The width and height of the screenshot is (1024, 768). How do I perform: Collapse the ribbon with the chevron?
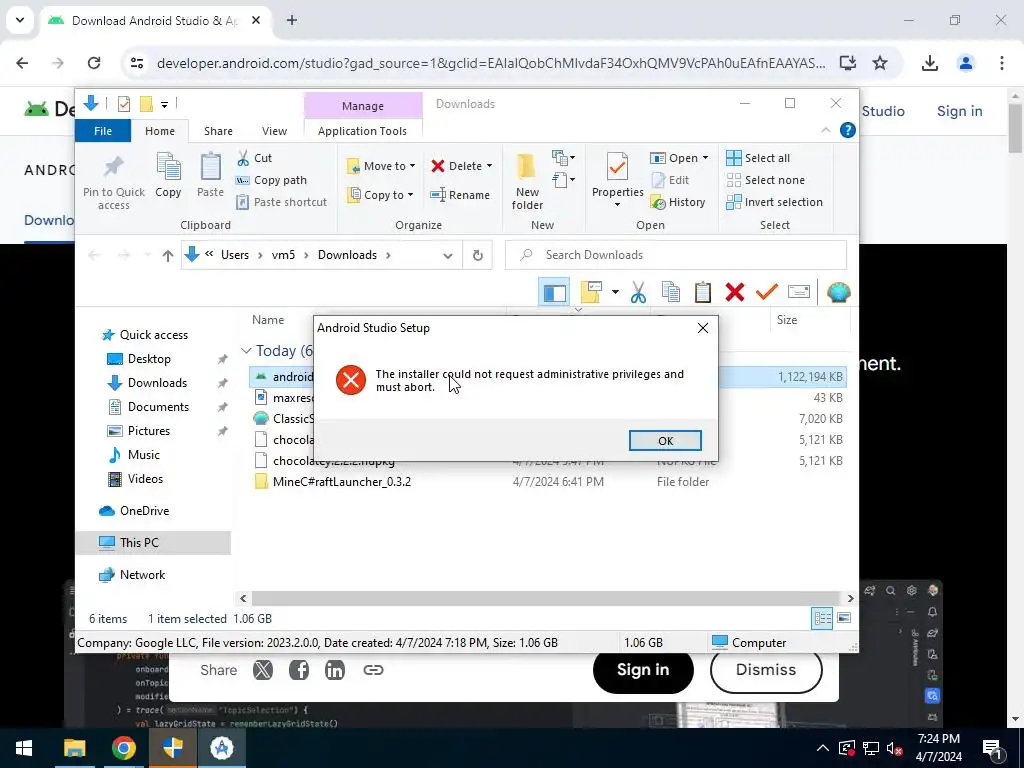(x=825, y=130)
